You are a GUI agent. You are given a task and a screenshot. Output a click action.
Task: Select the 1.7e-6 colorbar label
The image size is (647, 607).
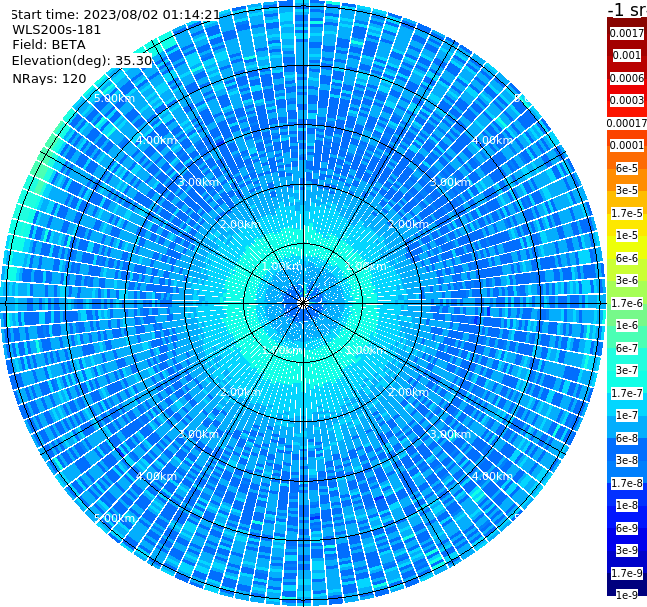click(x=627, y=303)
